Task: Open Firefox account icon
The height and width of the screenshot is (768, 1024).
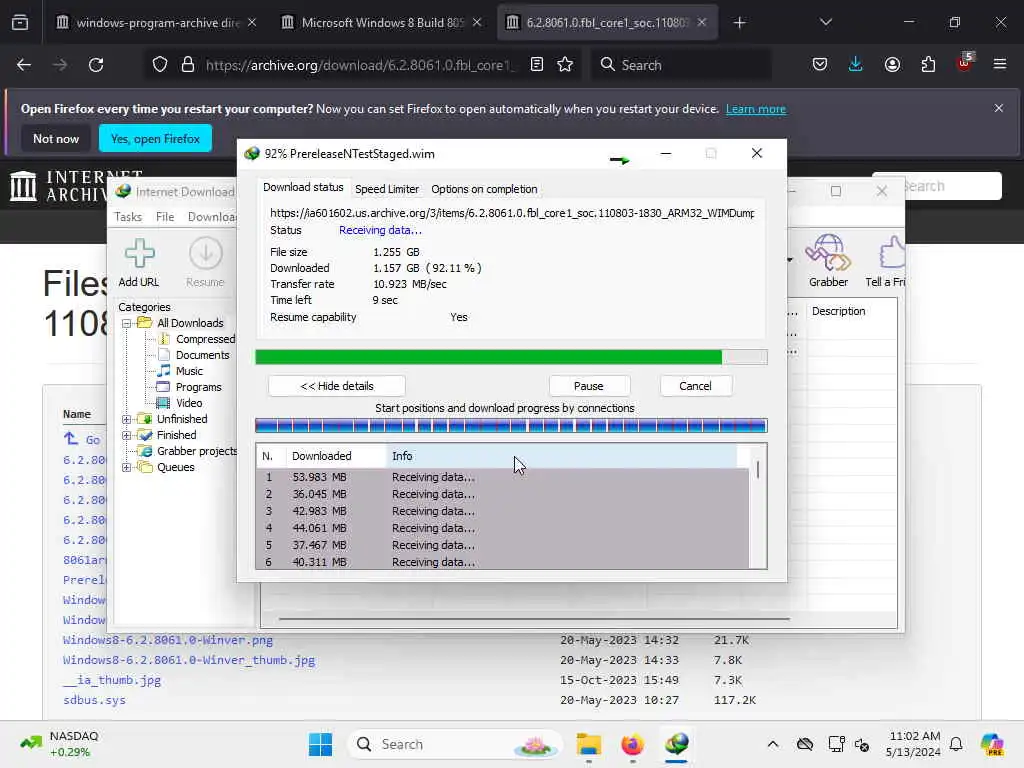Action: [x=892, y=64]
